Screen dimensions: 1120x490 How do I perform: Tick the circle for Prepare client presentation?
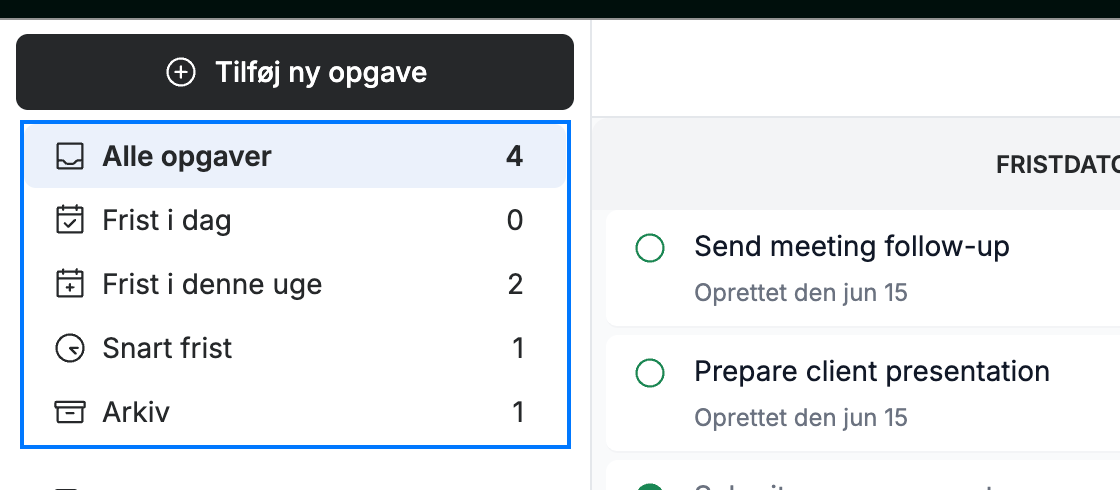[x=650, y=373]
